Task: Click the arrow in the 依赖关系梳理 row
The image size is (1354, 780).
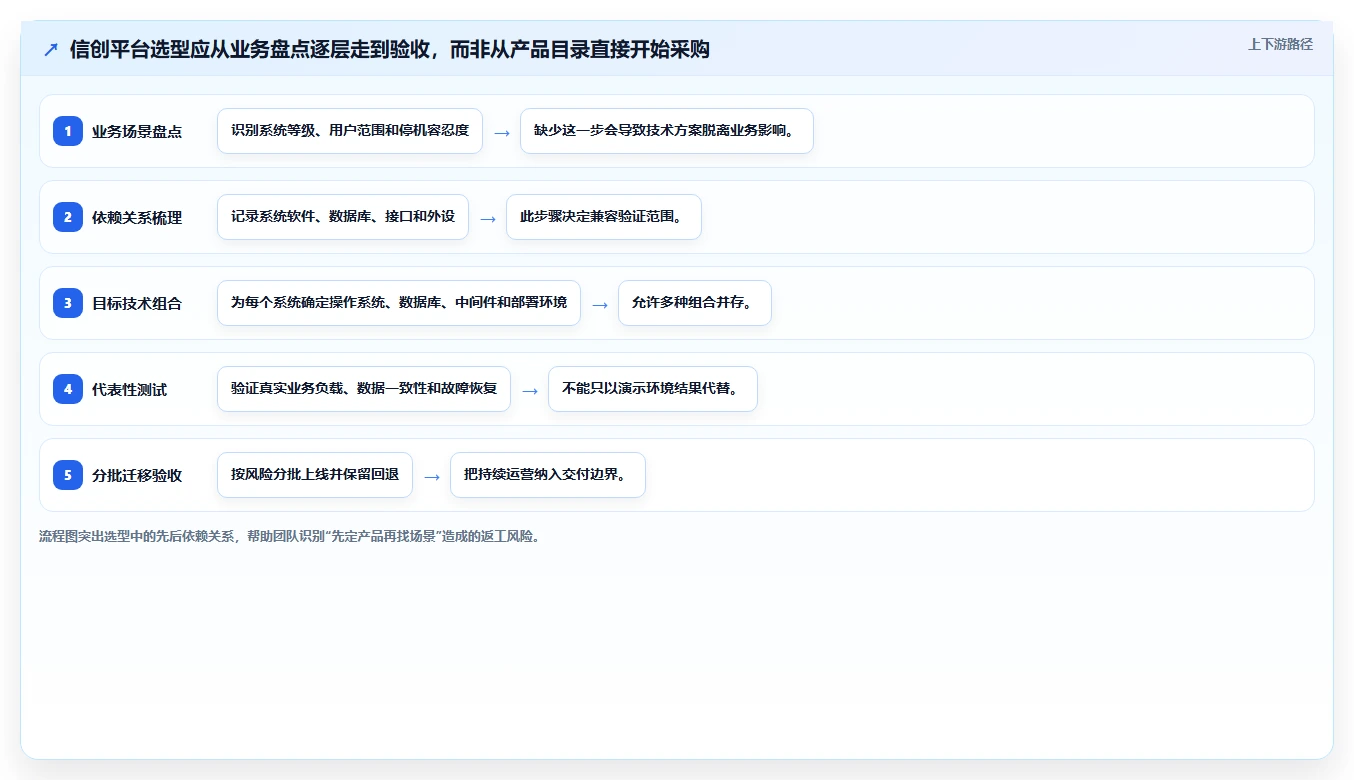Action: (488, 218)
